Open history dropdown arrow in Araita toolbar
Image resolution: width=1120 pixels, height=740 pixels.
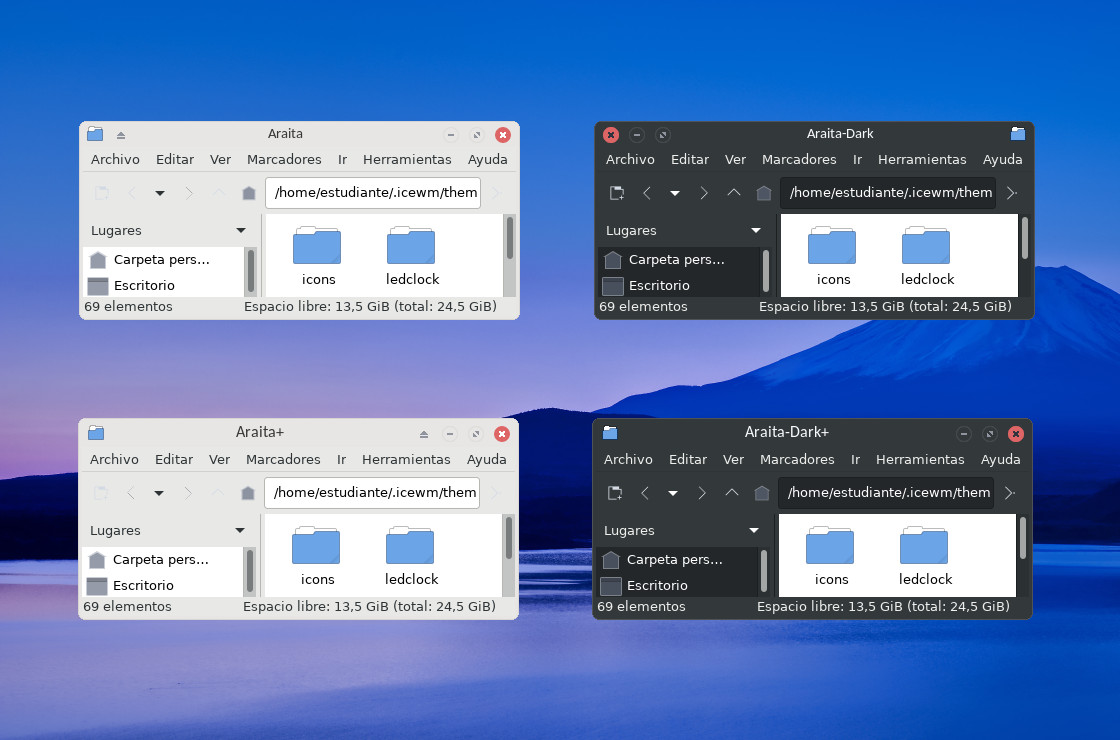160,194
